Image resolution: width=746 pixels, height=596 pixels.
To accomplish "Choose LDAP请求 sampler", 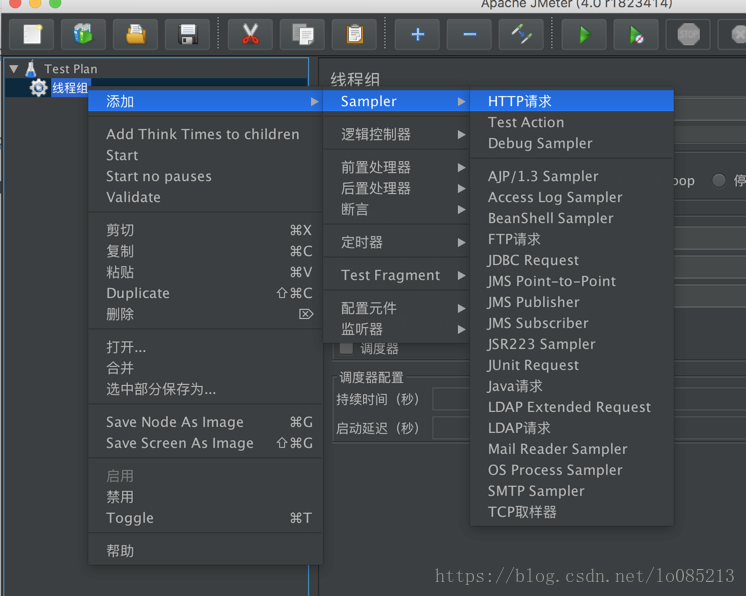I will (x=572, y=428).
